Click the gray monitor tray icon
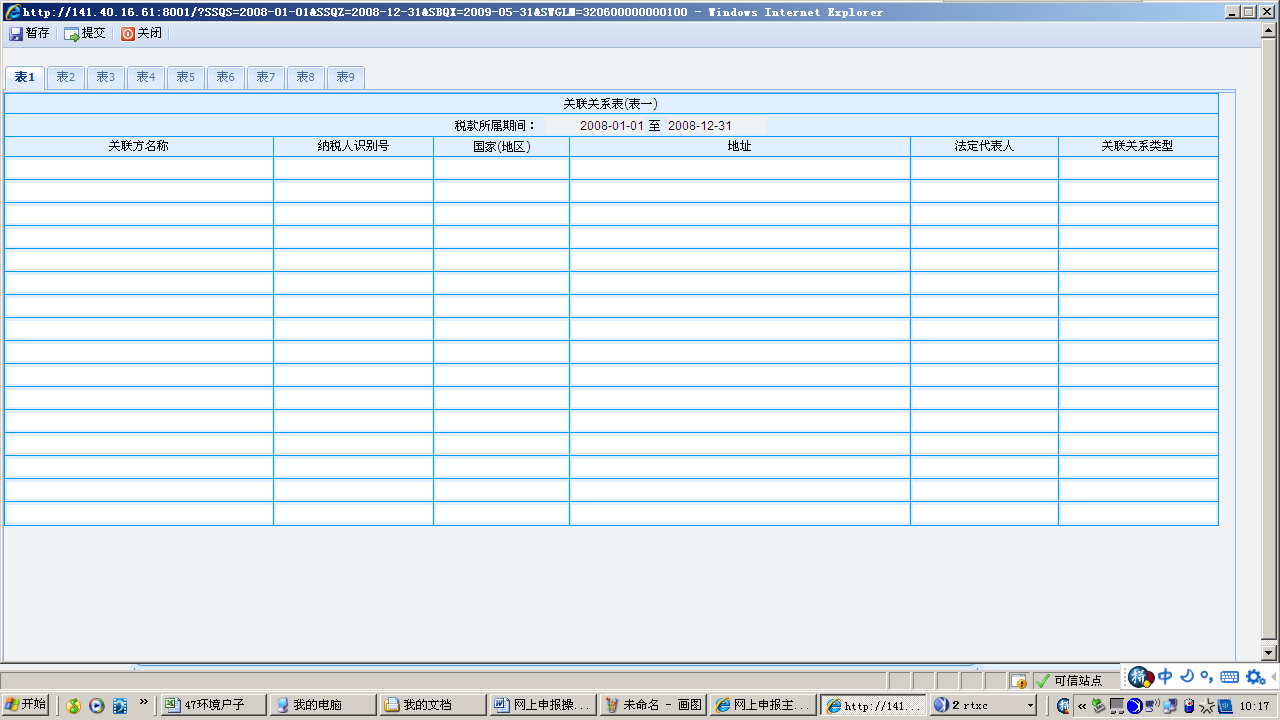 click(x=1117, y=706)
